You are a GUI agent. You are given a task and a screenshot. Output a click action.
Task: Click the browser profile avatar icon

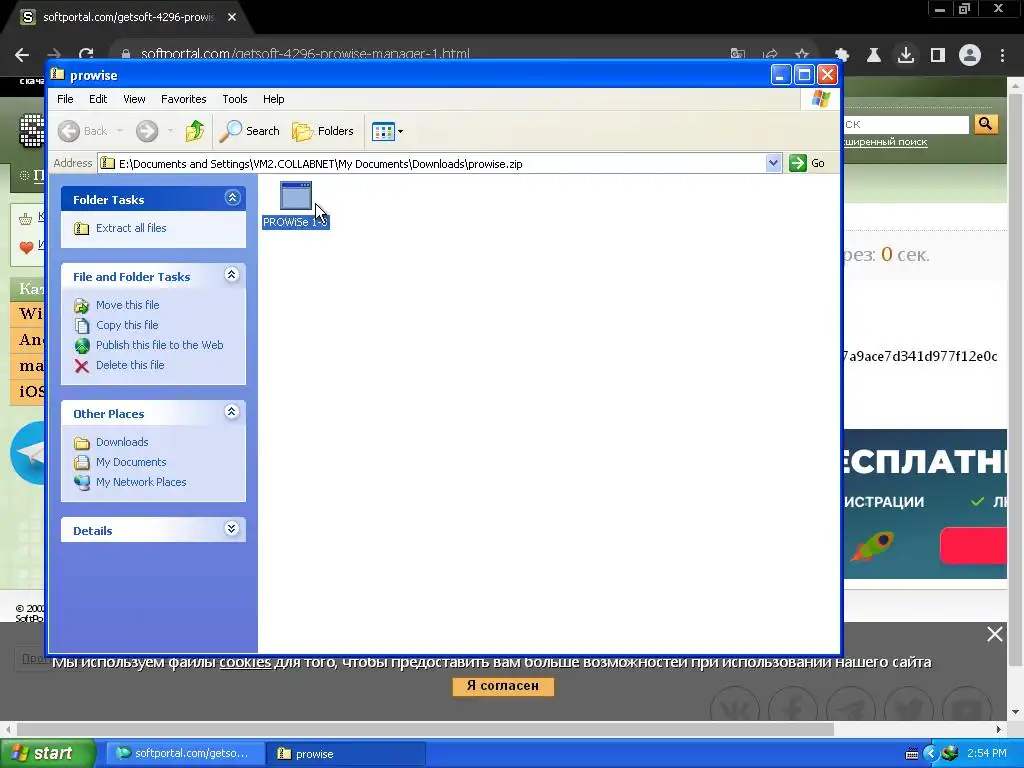pyautogui.click(x=970, y=55)
